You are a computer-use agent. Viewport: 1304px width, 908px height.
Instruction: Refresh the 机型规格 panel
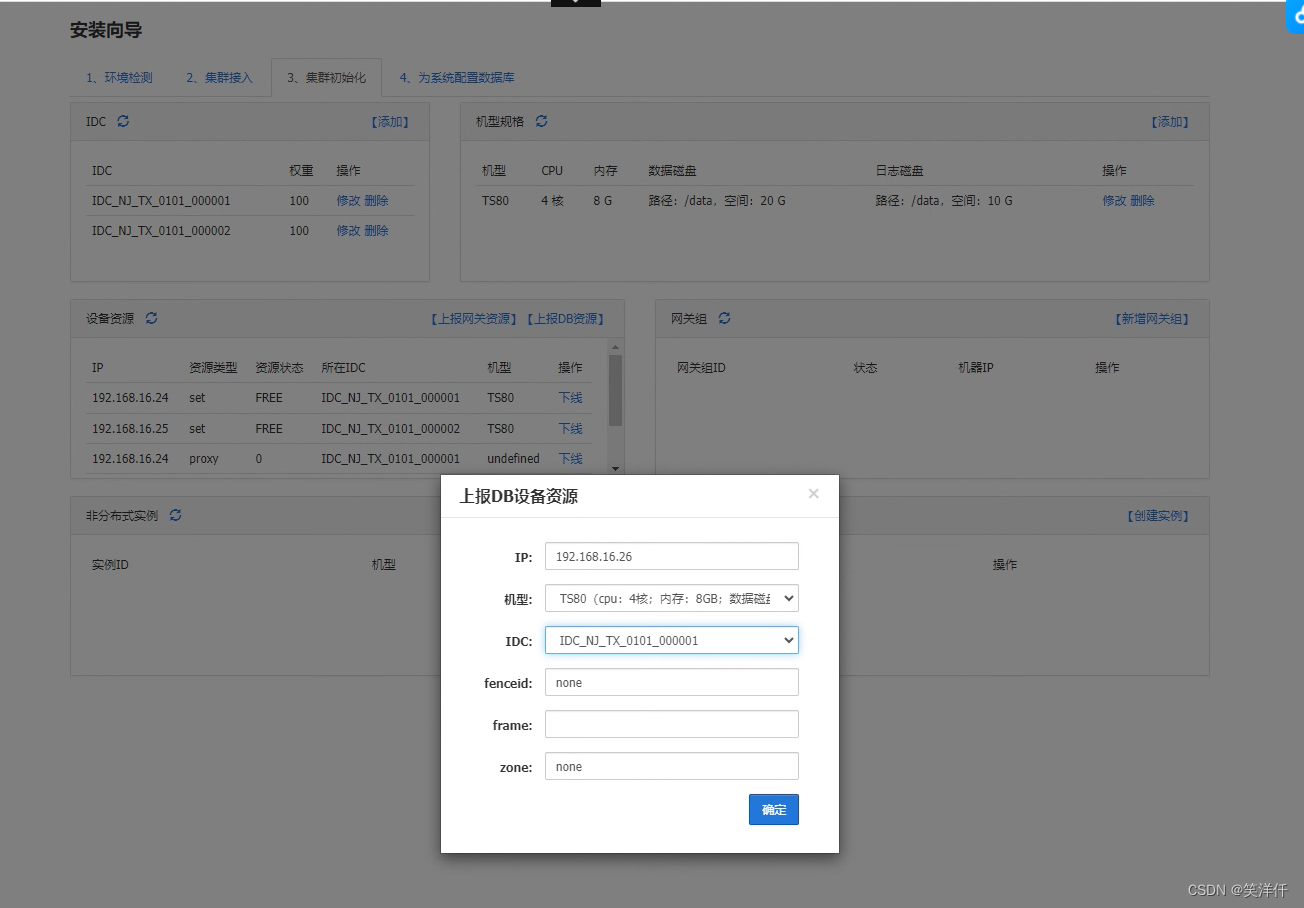[x=542, y=121]
